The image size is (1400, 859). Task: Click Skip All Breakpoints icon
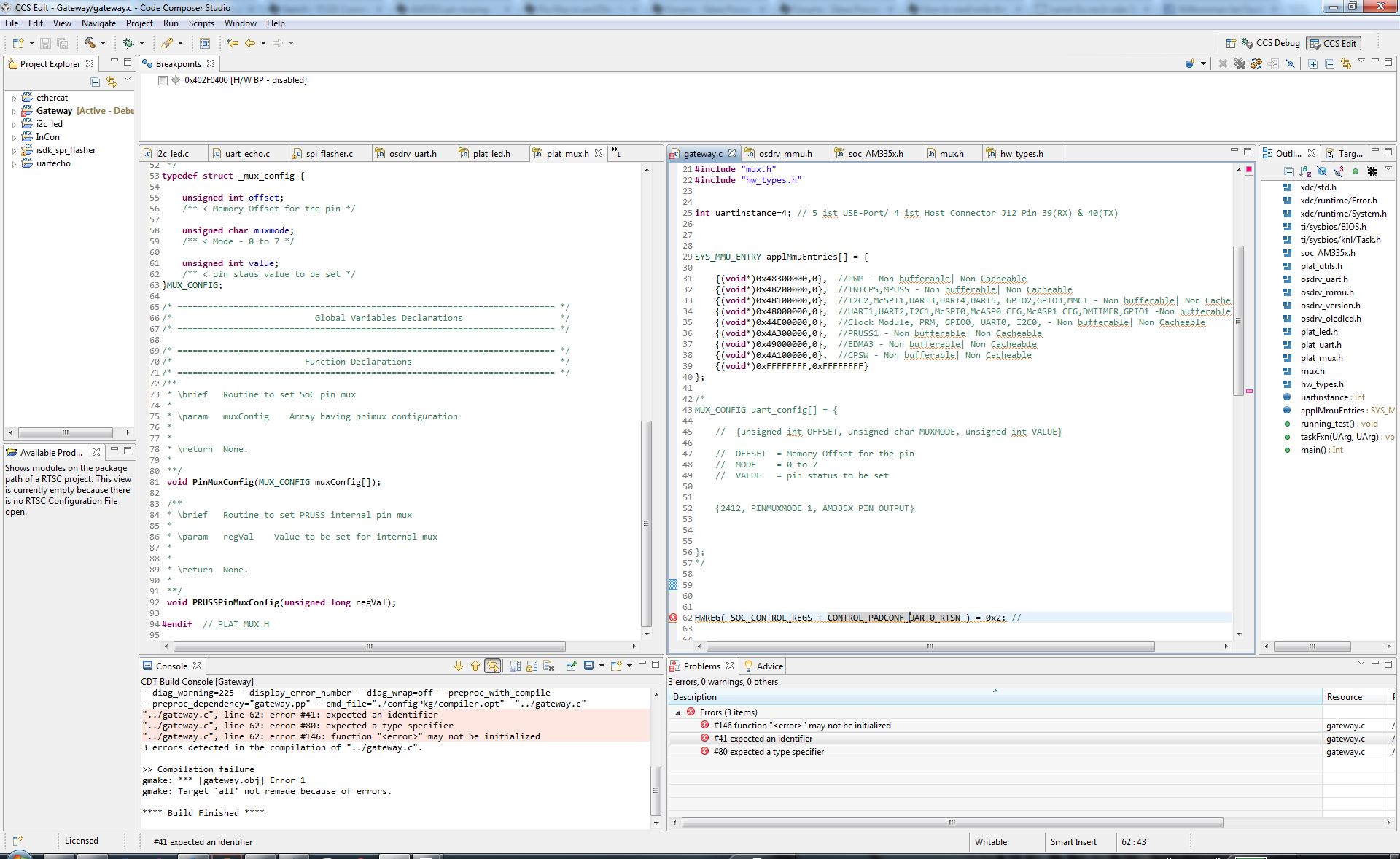tap(1290, 64)
